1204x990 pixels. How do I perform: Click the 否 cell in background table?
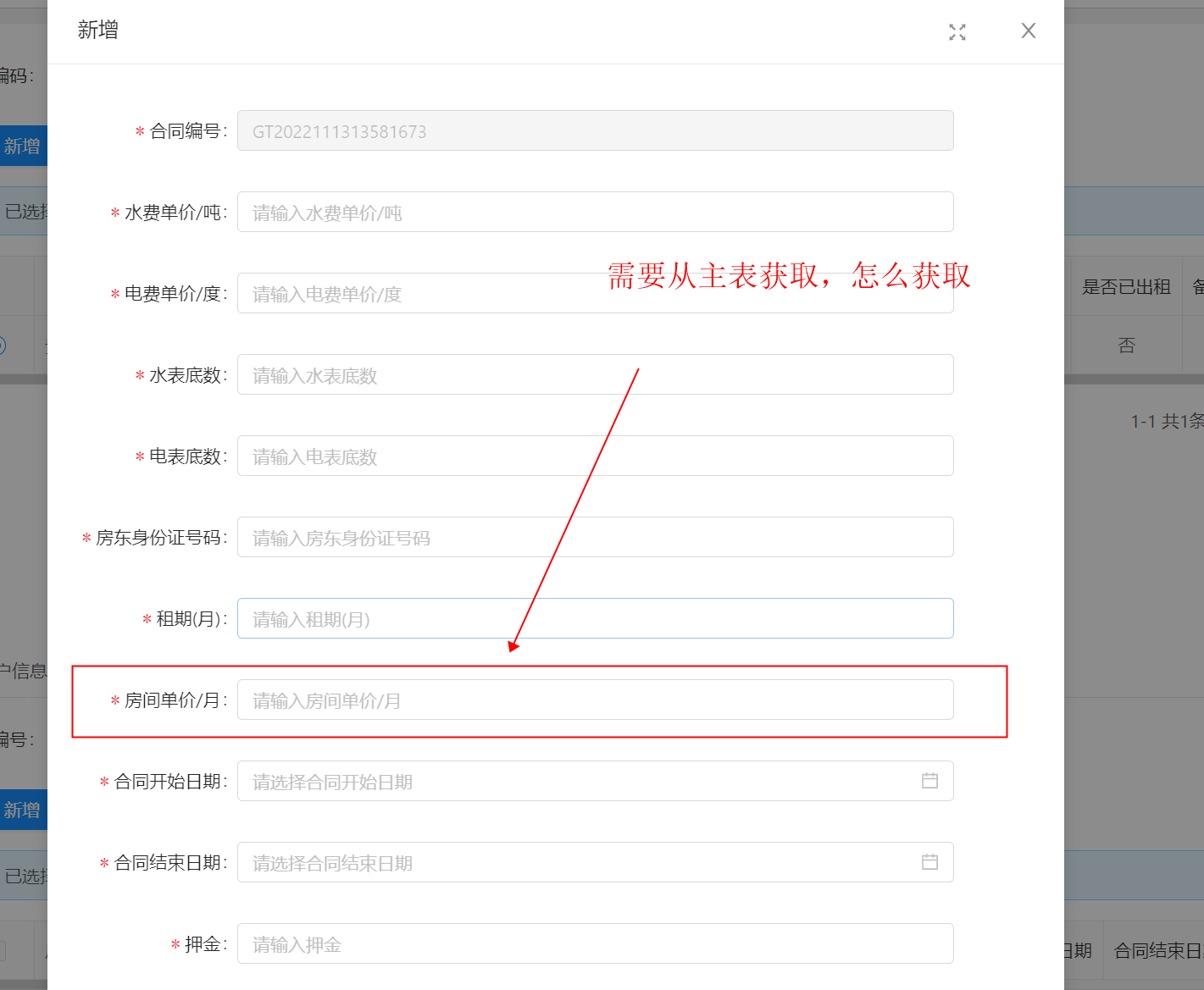coord(1126,345)
